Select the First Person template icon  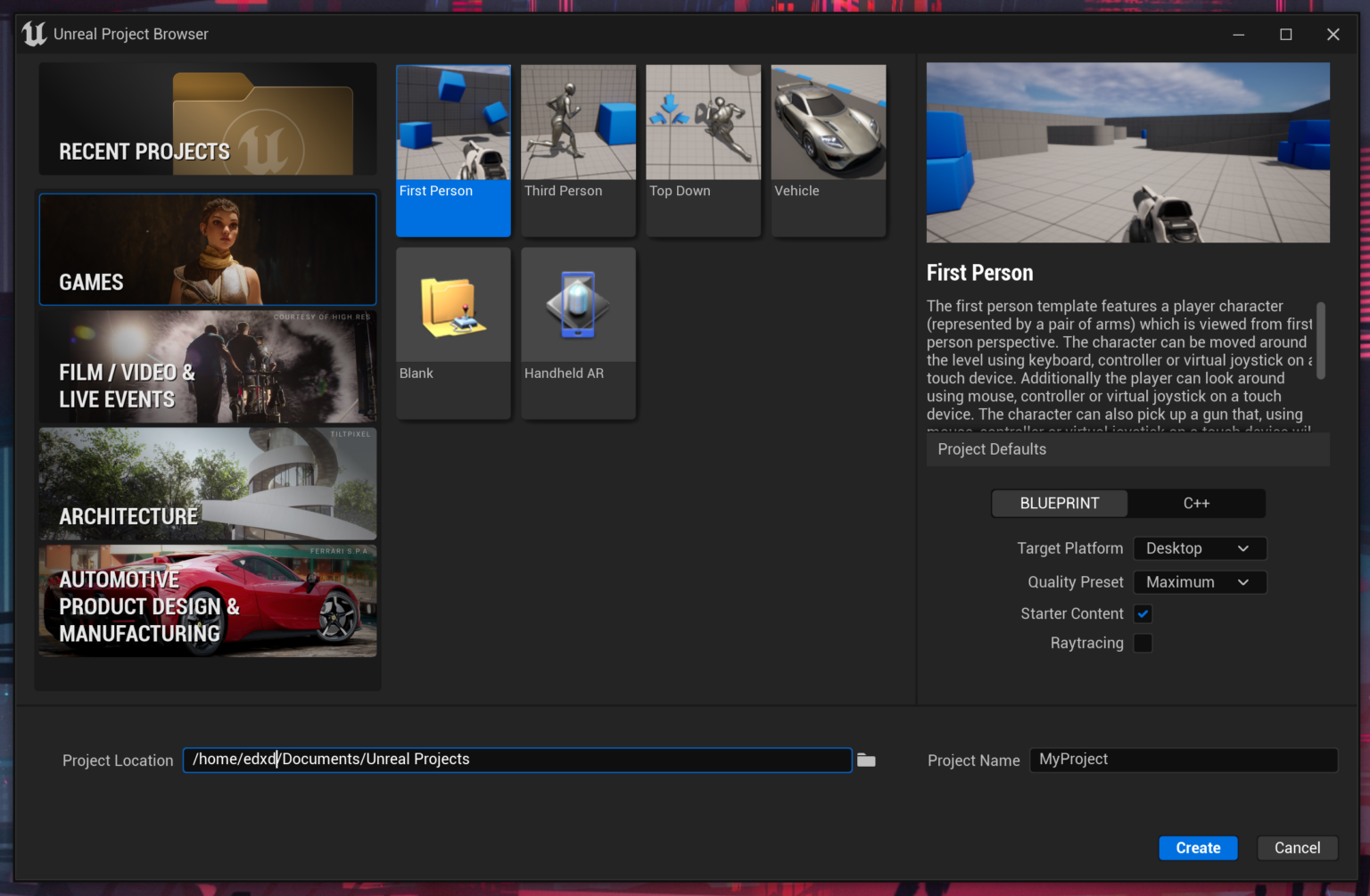453,123
